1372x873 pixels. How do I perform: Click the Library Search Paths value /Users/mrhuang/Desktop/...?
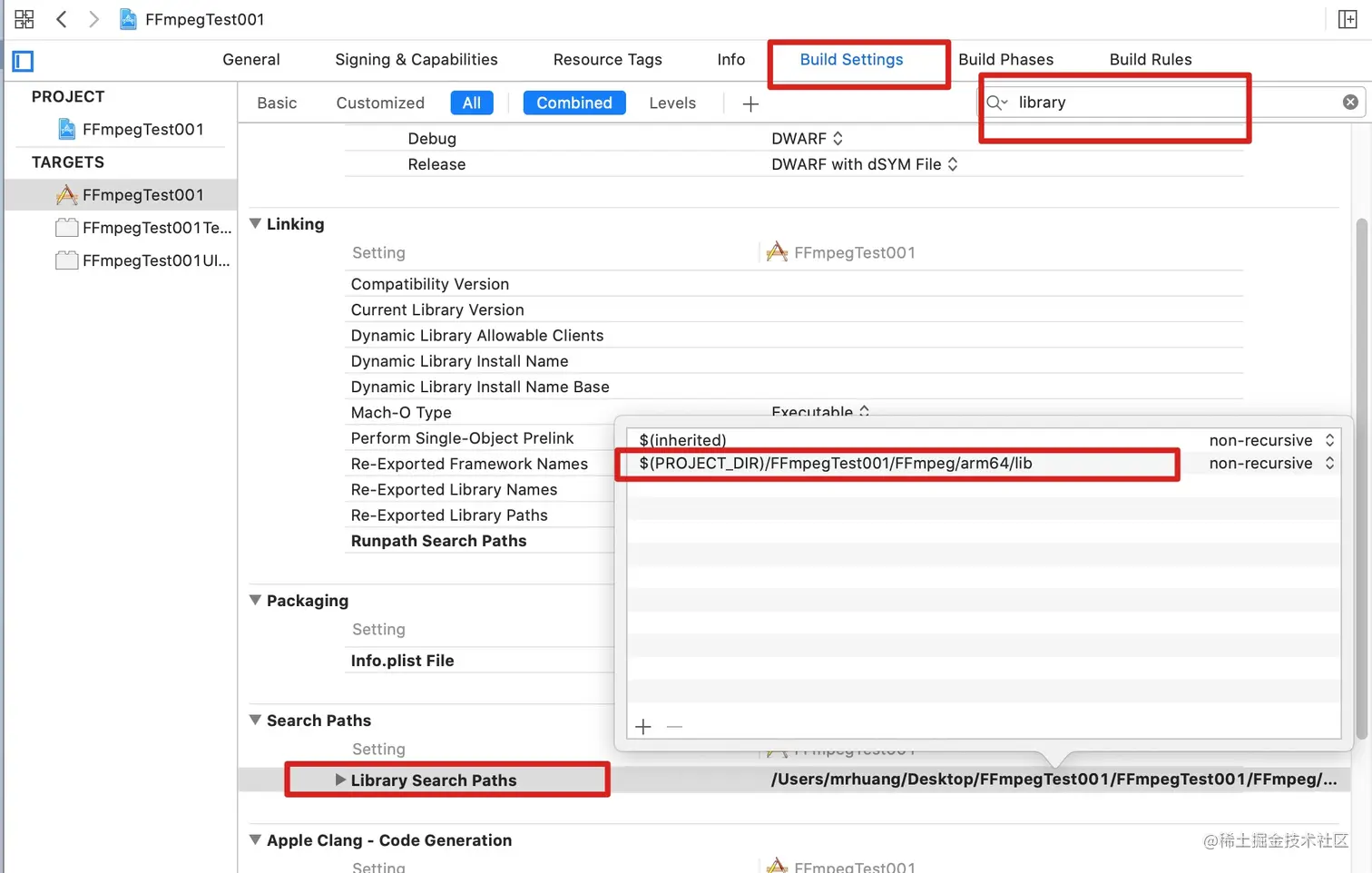(x=1053, y=779)
